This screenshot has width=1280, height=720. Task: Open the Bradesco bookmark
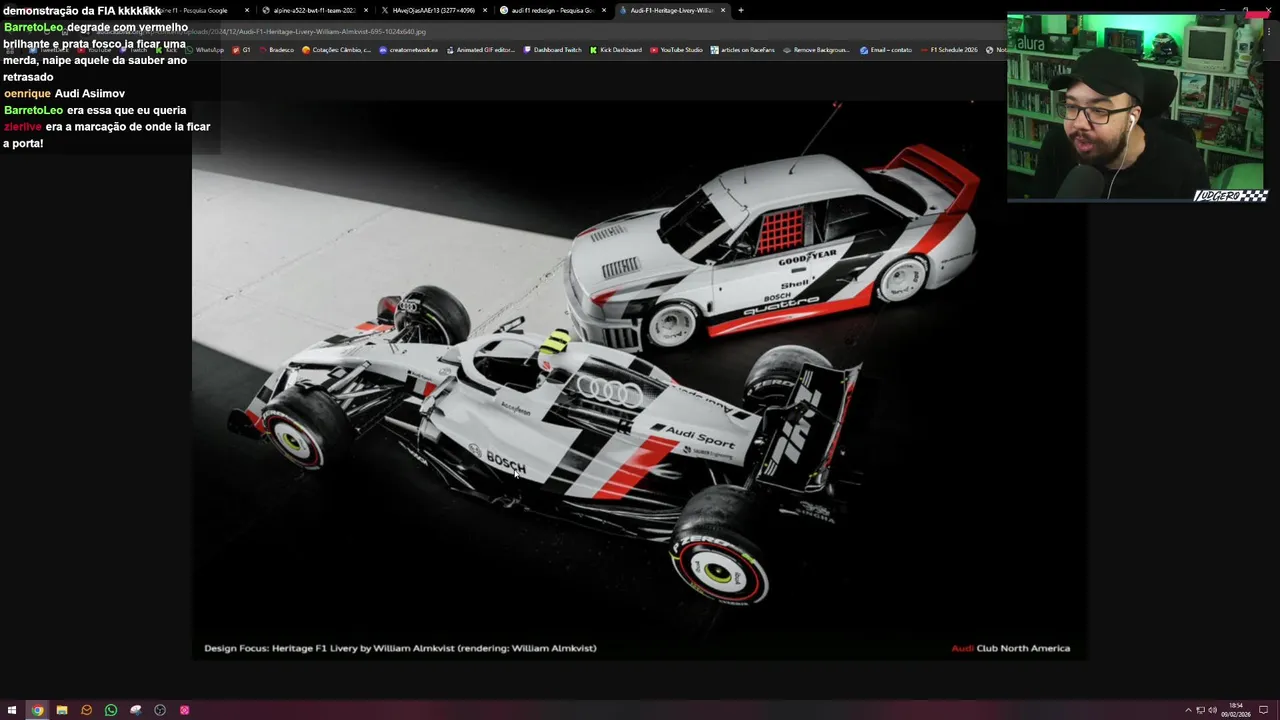(x=277, y=50)
